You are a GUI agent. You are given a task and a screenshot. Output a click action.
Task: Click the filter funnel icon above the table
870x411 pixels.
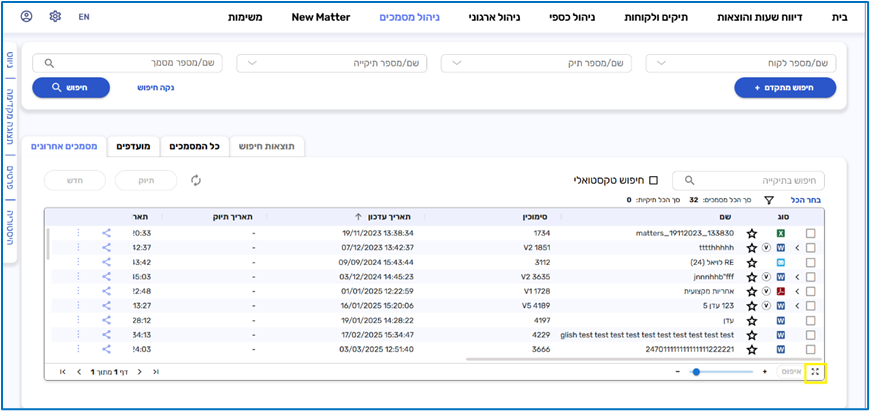[769, 200]
